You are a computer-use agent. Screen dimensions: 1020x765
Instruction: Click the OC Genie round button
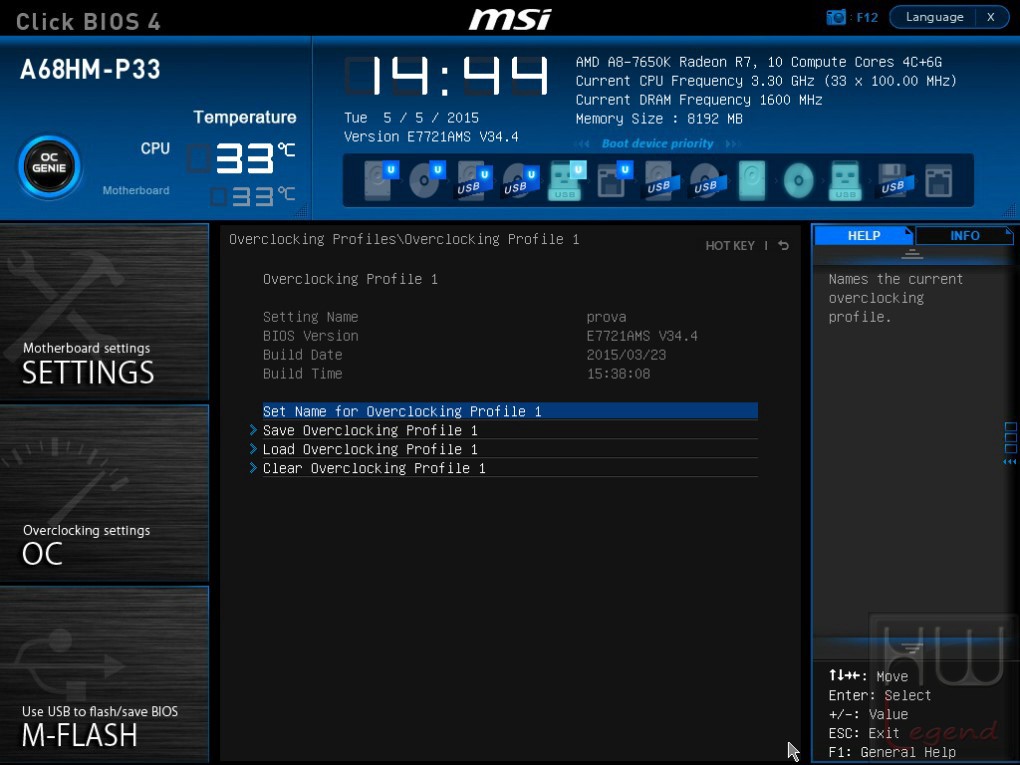tap(49, 167)
